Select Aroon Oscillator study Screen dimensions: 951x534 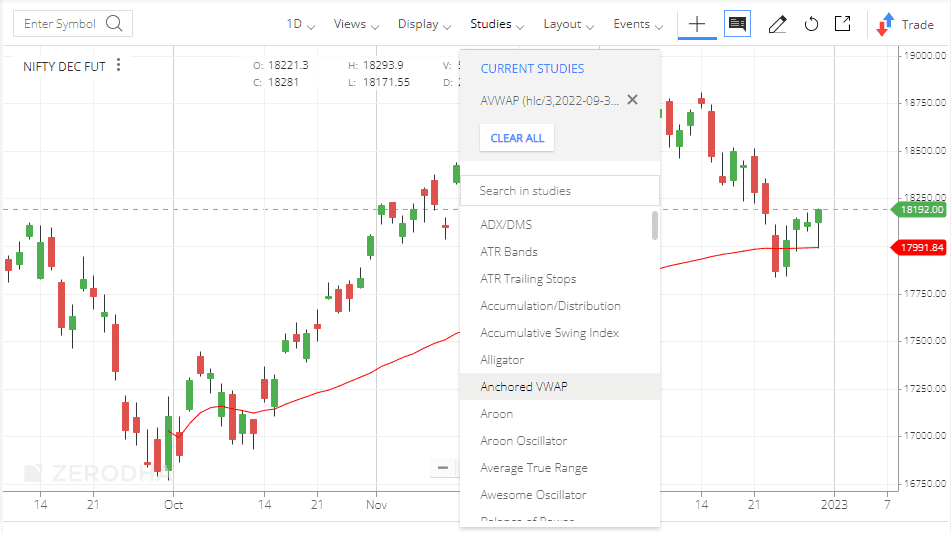(560, 441)
